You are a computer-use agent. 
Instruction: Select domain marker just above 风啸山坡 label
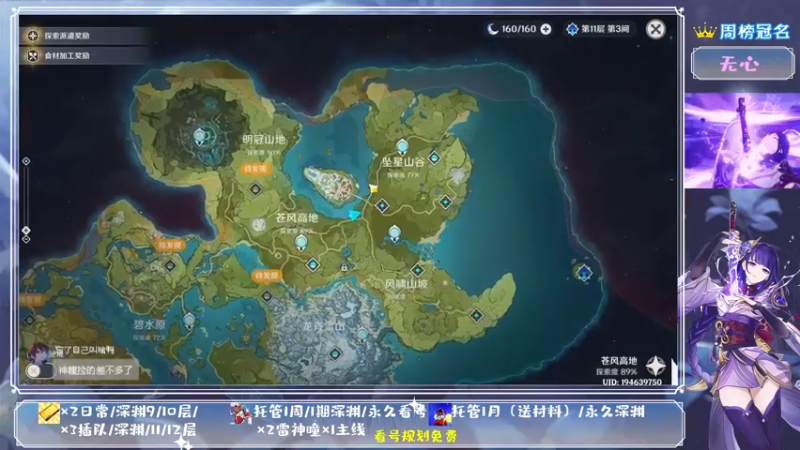click(417, 270)
